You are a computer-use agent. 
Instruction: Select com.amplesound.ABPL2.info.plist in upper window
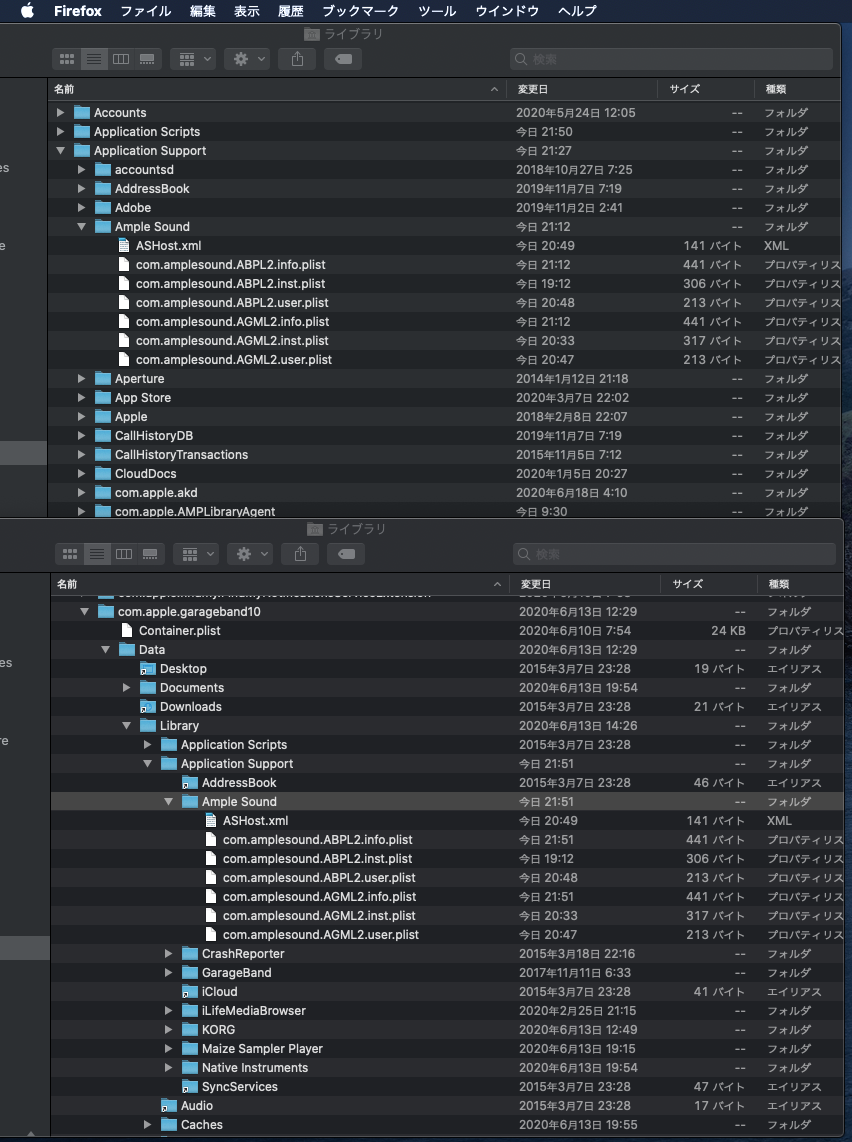(230, 264)
